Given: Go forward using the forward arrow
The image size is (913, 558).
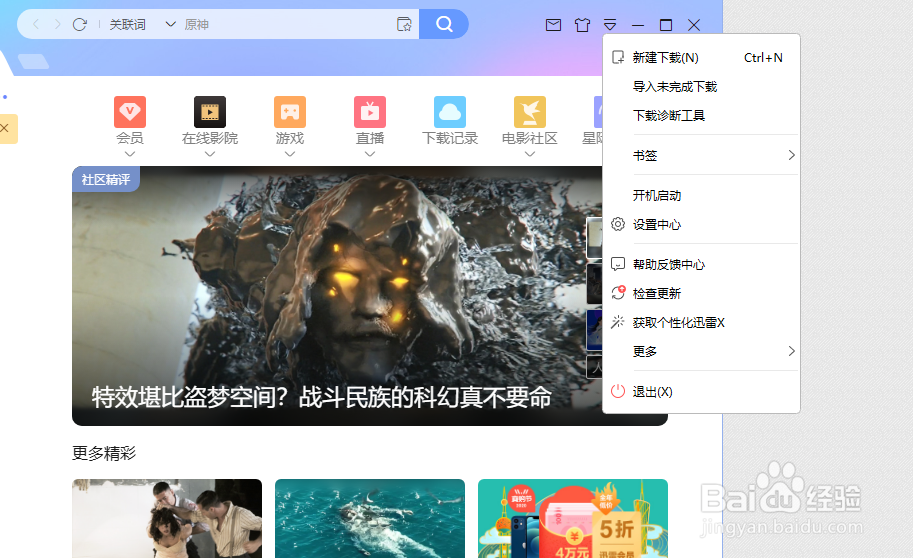Looking at the screenshot, I should [x=57, y=24].
